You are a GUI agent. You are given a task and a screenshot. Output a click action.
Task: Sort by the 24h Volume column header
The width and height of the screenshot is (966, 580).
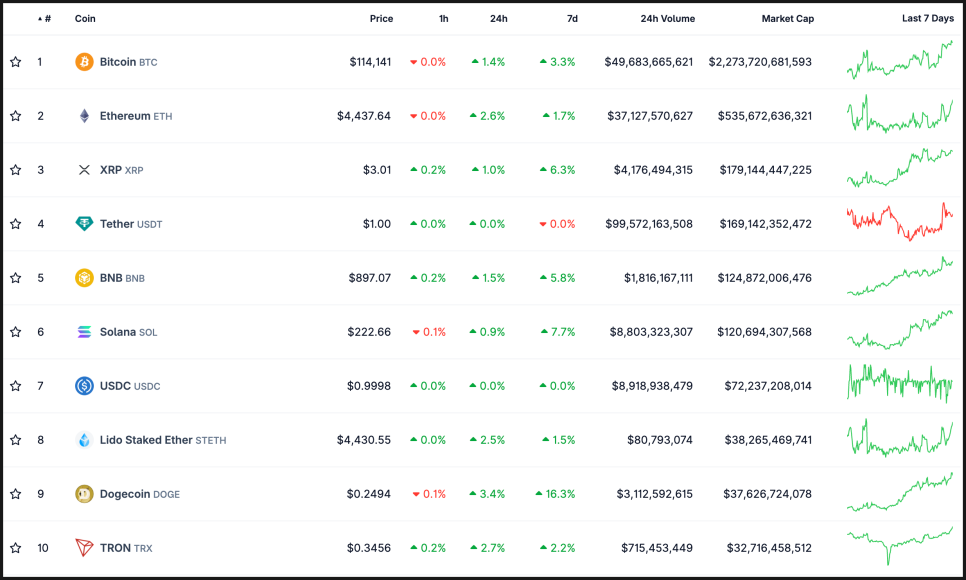[668, 18]
